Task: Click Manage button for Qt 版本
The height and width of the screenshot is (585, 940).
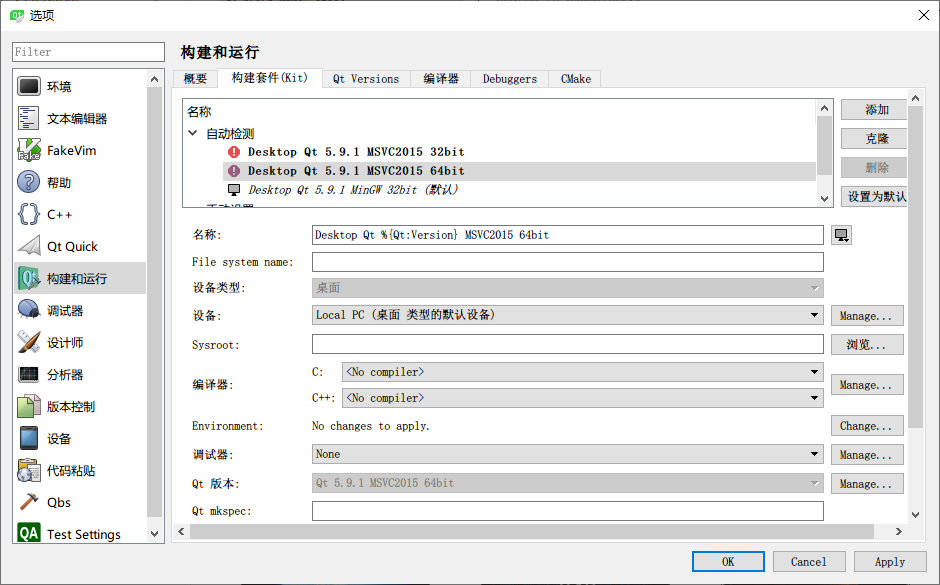Action: point(867,483)
